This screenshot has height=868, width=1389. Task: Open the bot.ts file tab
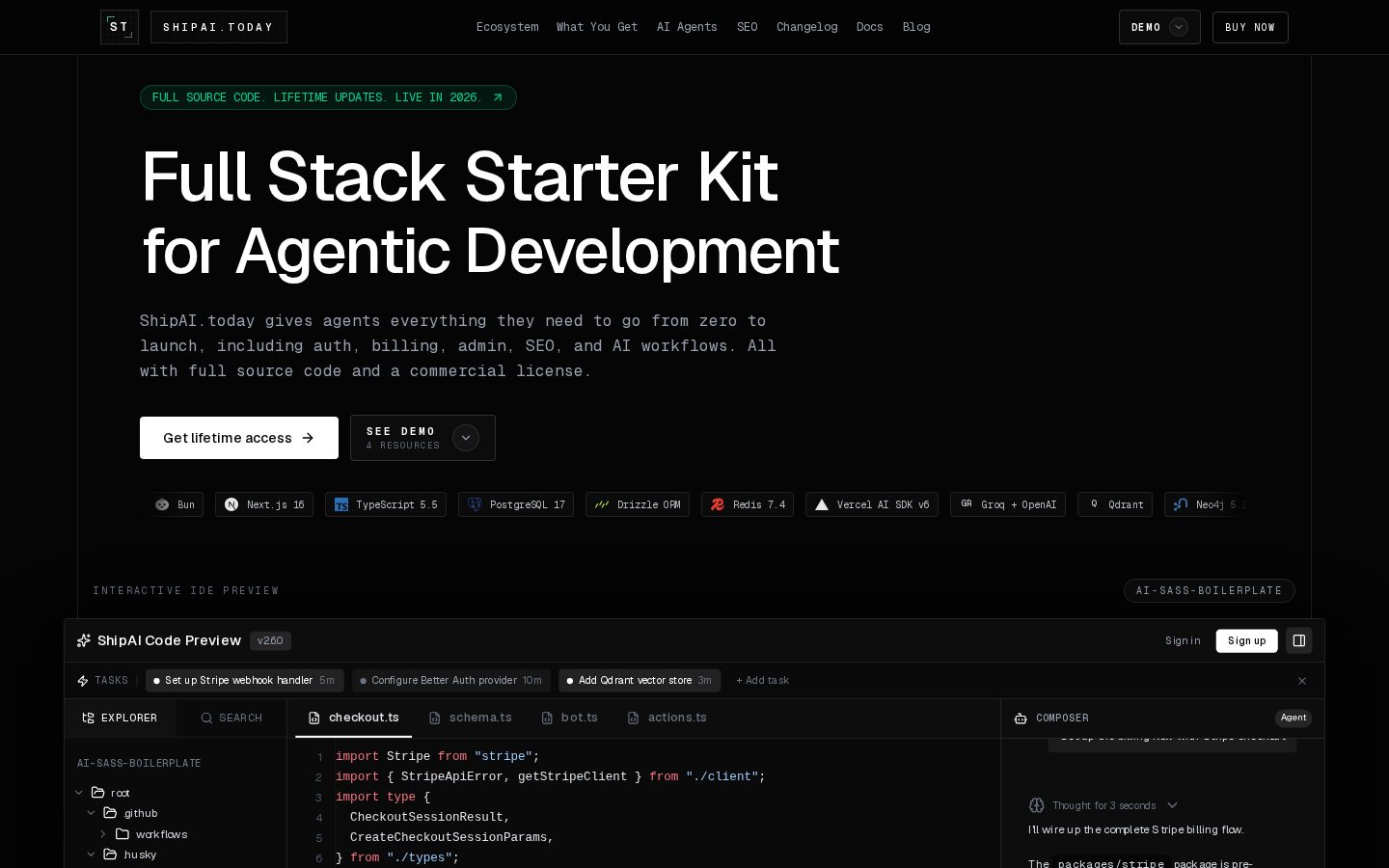570,719
